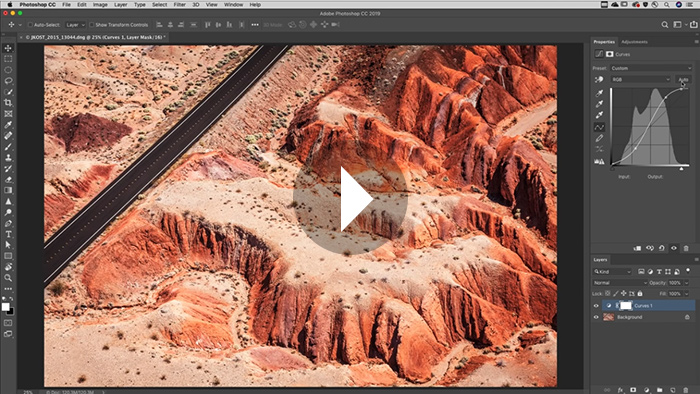Image resolution: width=700 pixels, height=394 pixels.
Task: Select the Horizontal Type tool
Action: pyautogui.click(x=8, y=234)
